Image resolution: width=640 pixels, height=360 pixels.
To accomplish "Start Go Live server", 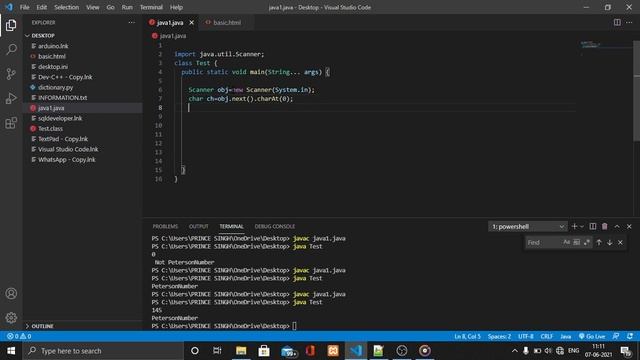I will click(592, 337).
